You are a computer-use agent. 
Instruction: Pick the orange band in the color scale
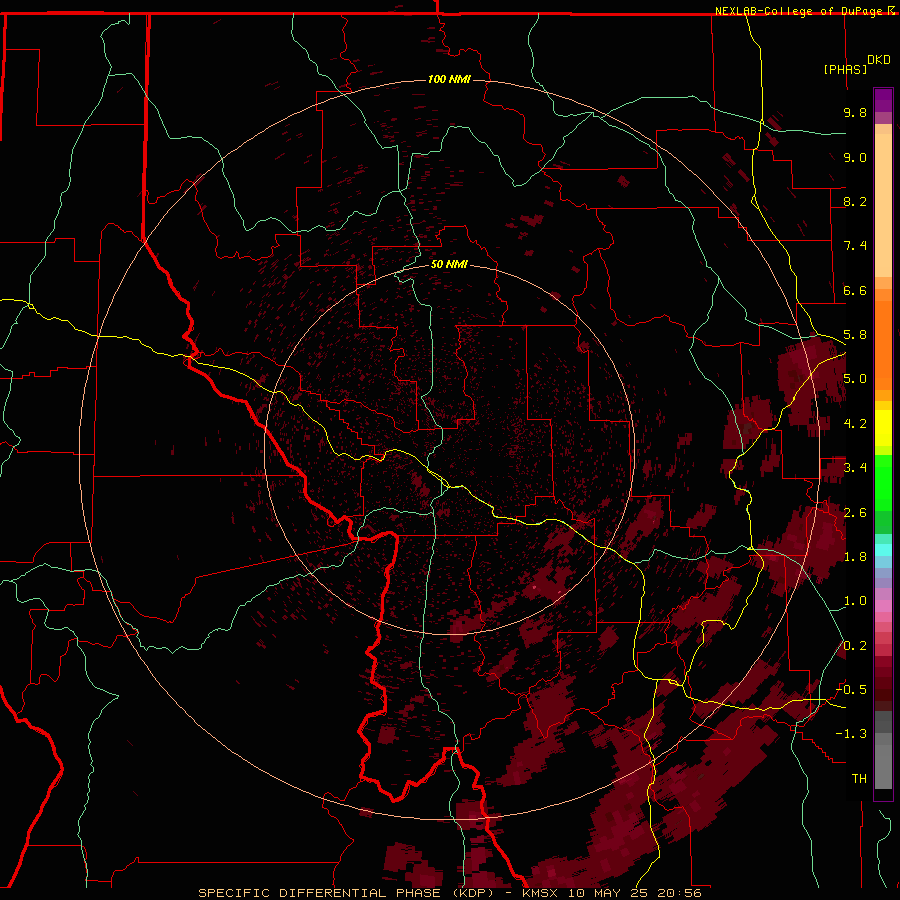[883, 344]
